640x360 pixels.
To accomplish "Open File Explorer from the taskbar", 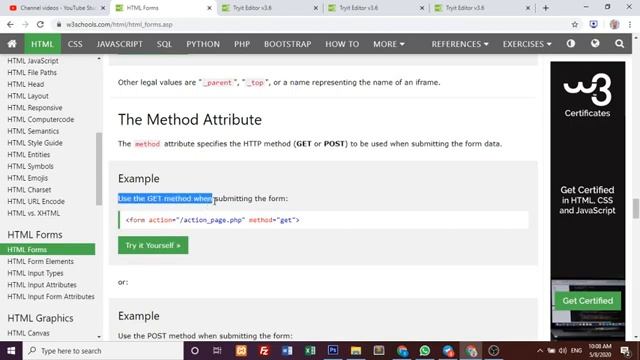I will click(x=356, y=351).
